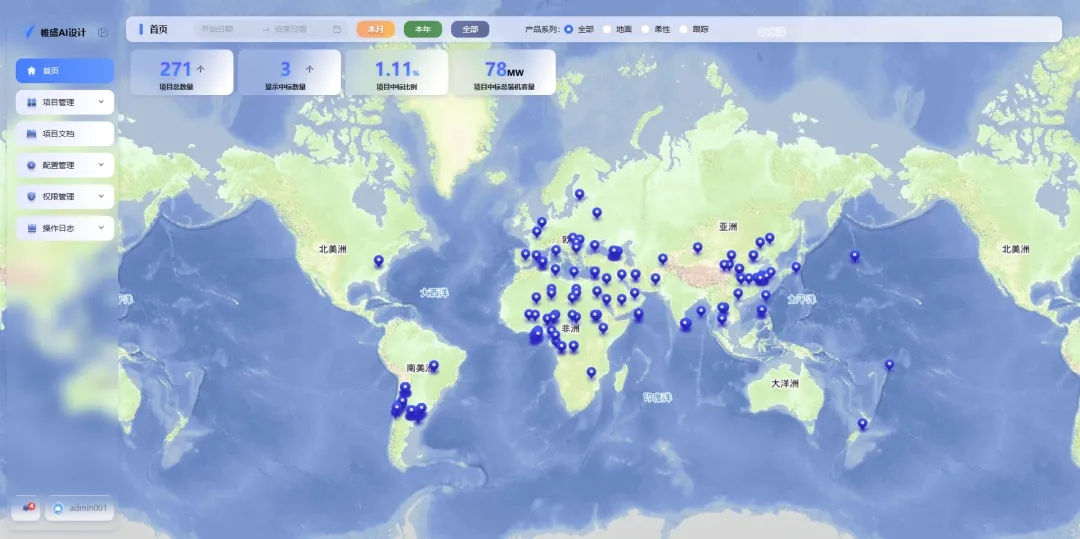Filter by 本月 orange button
Viewport: 1080px width, 539px height.
[375, 30]
